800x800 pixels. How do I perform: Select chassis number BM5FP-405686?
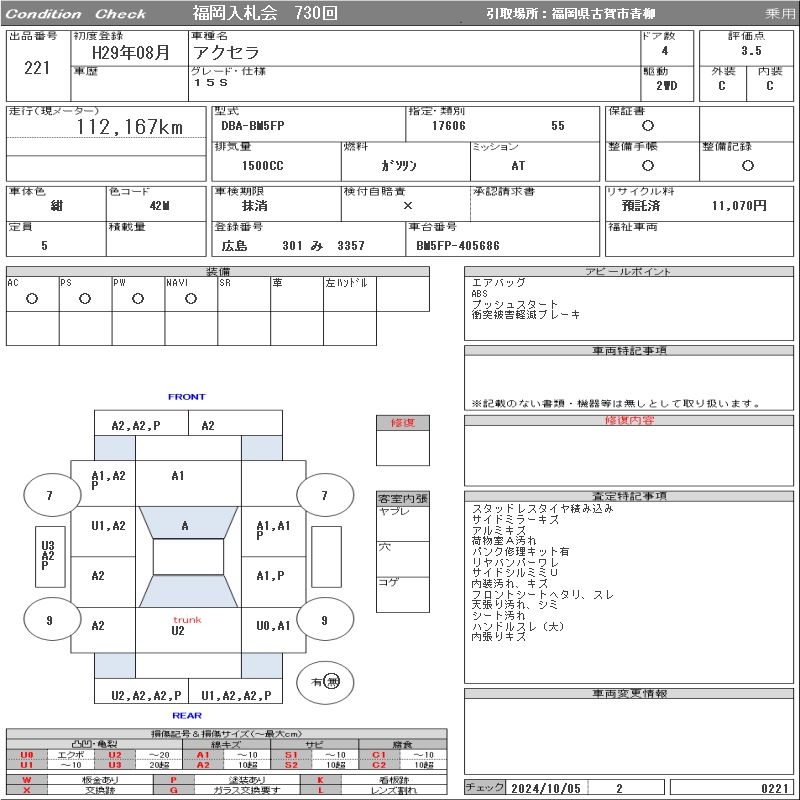click(458, 245)
